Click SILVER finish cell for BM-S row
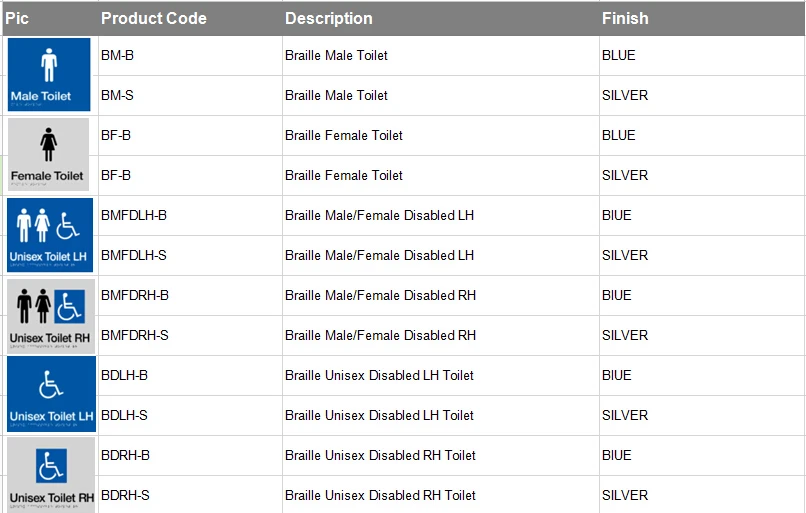The image size is (806, 513). (x=625, y=95)
